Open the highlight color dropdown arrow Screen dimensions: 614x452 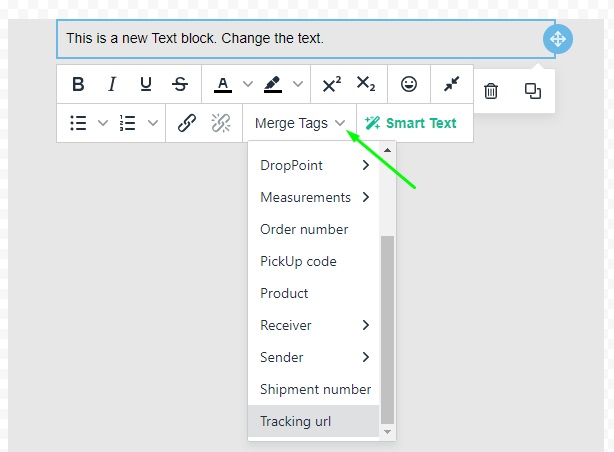(297, 85)
